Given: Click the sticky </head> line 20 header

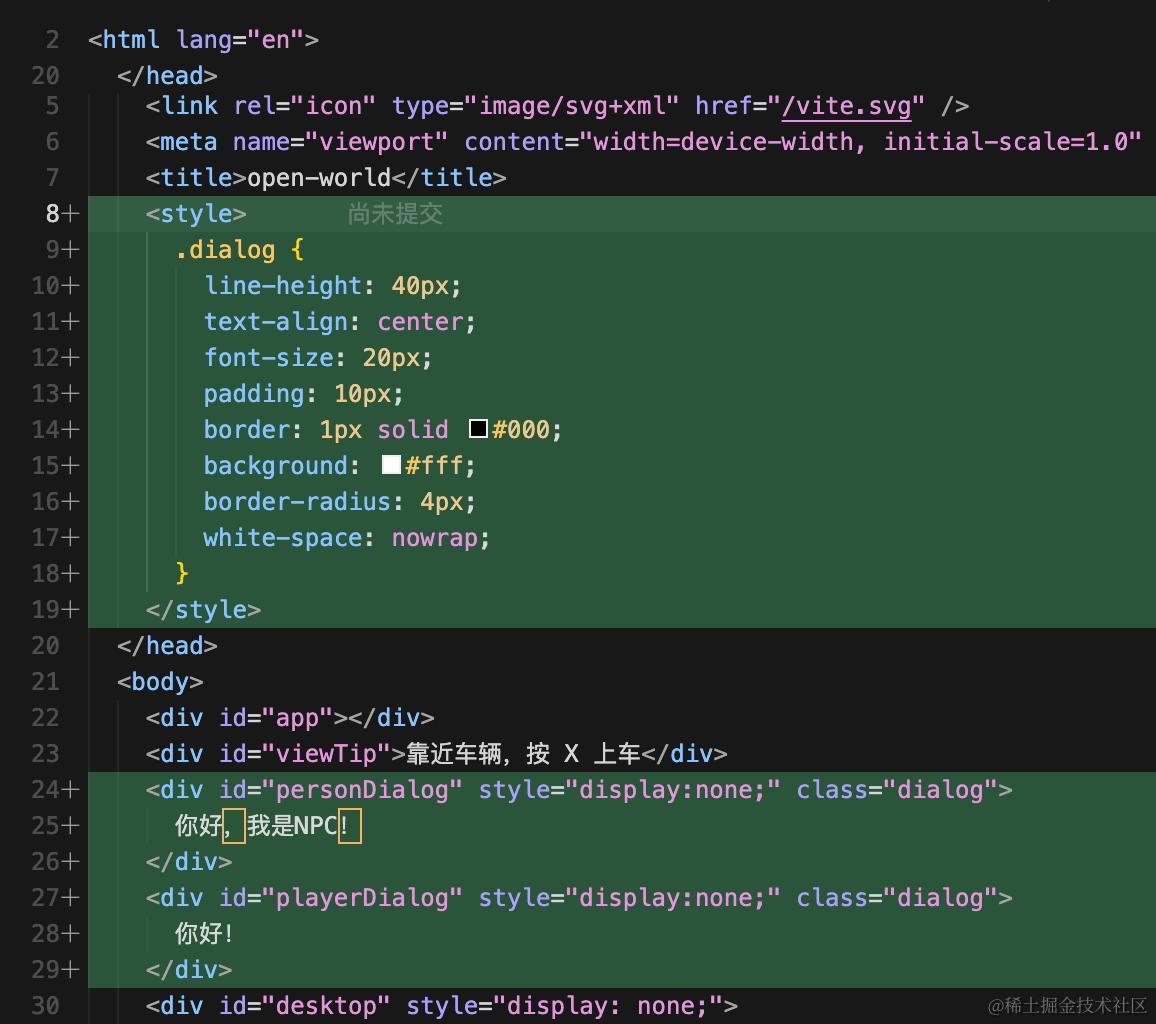Looking at the screenshot, I should [167, 76].
